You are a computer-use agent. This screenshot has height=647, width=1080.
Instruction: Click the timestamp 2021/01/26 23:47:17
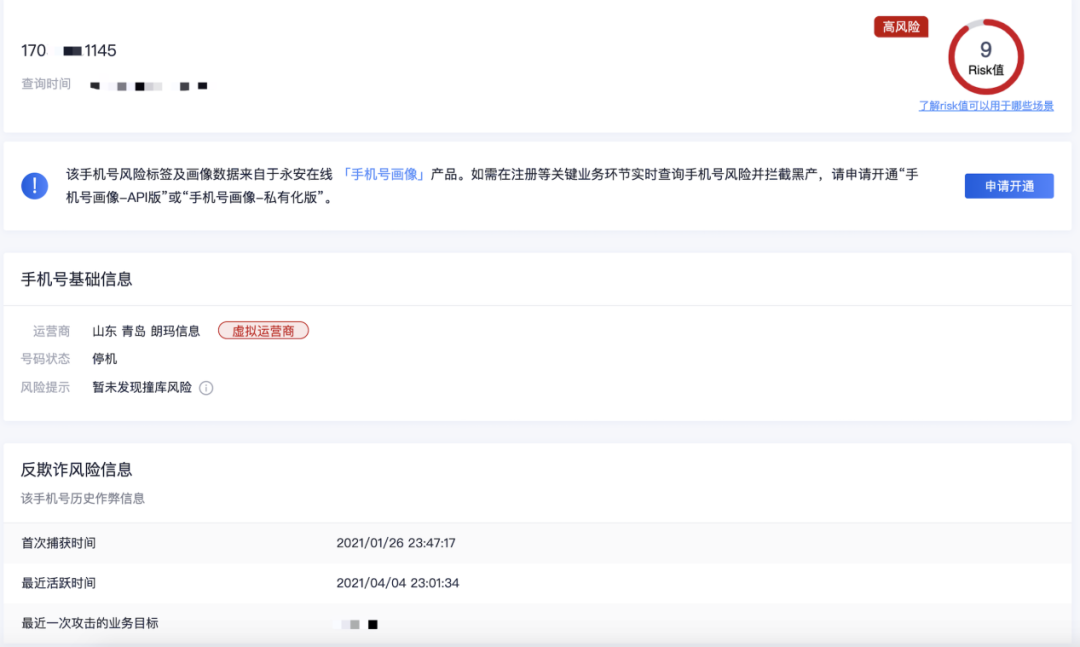[396, 543]
